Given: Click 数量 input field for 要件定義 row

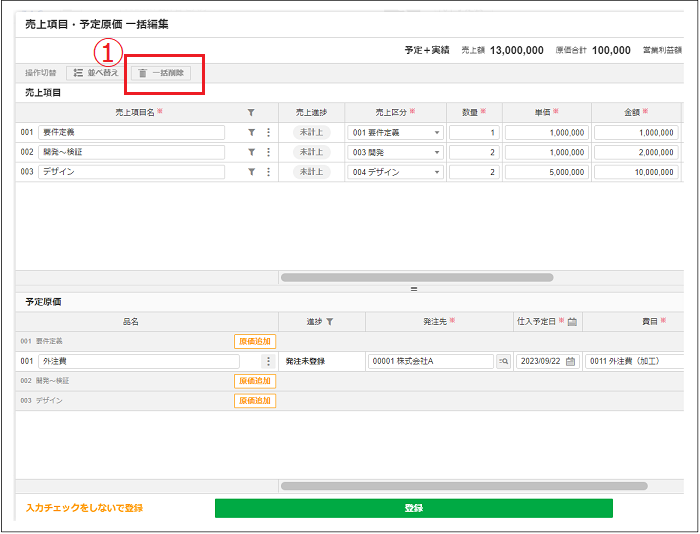Looking at the screenshot, I should (473, 132).
